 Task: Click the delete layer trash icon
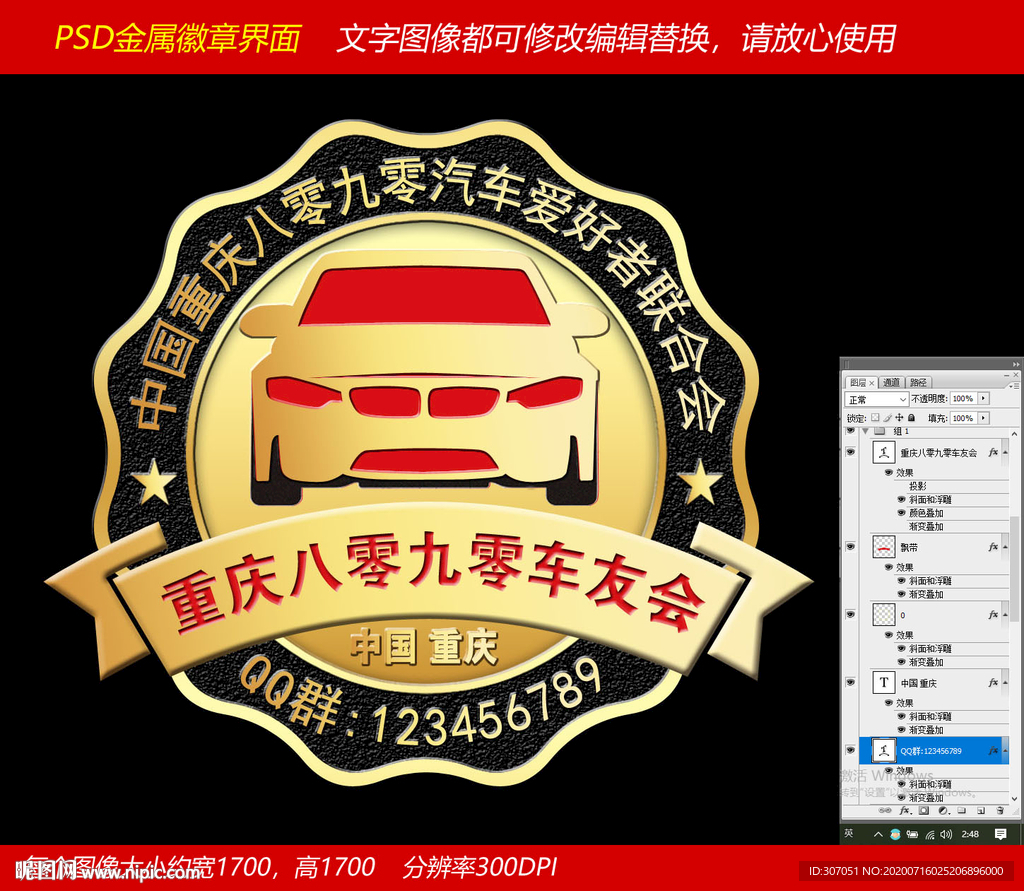coord(1000,810)
